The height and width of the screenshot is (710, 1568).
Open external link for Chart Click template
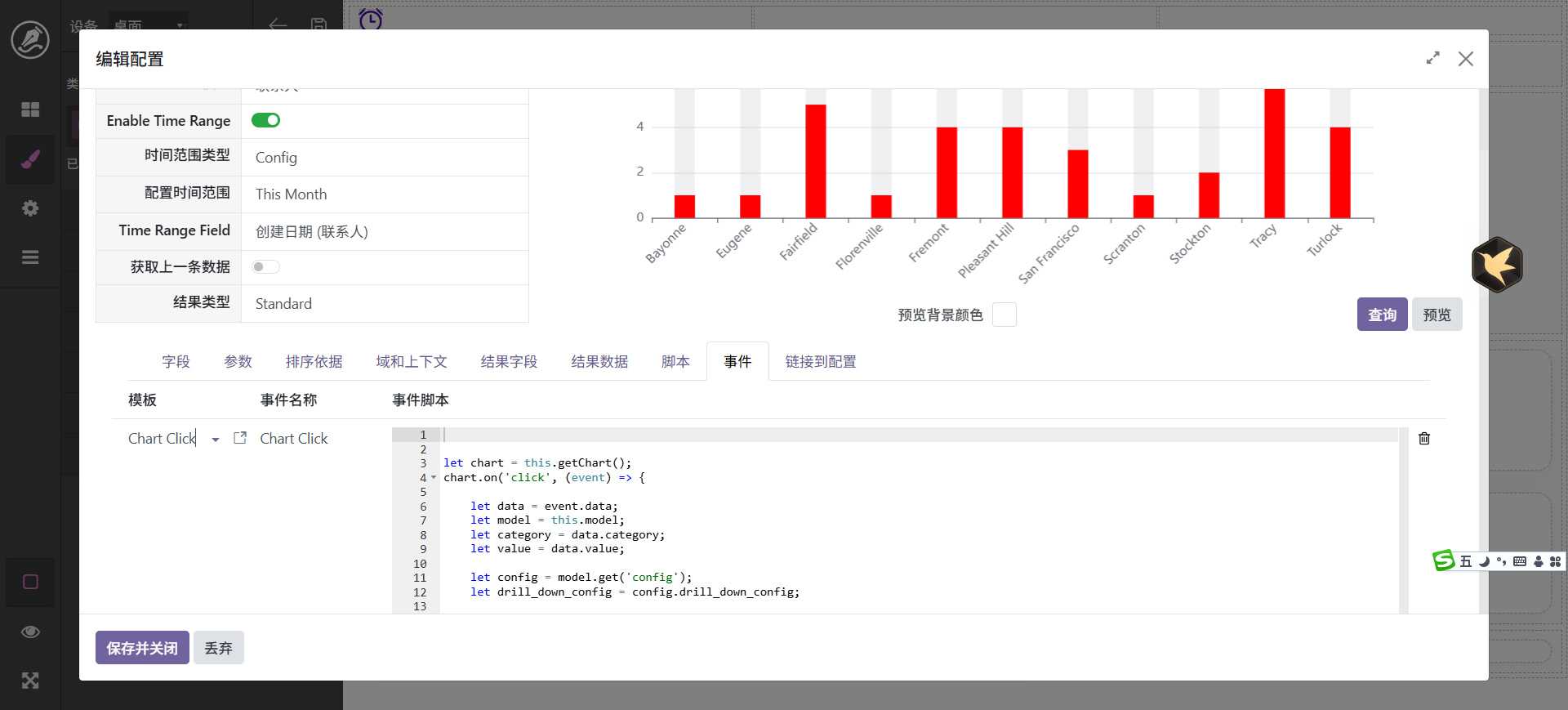click(240, 438)
